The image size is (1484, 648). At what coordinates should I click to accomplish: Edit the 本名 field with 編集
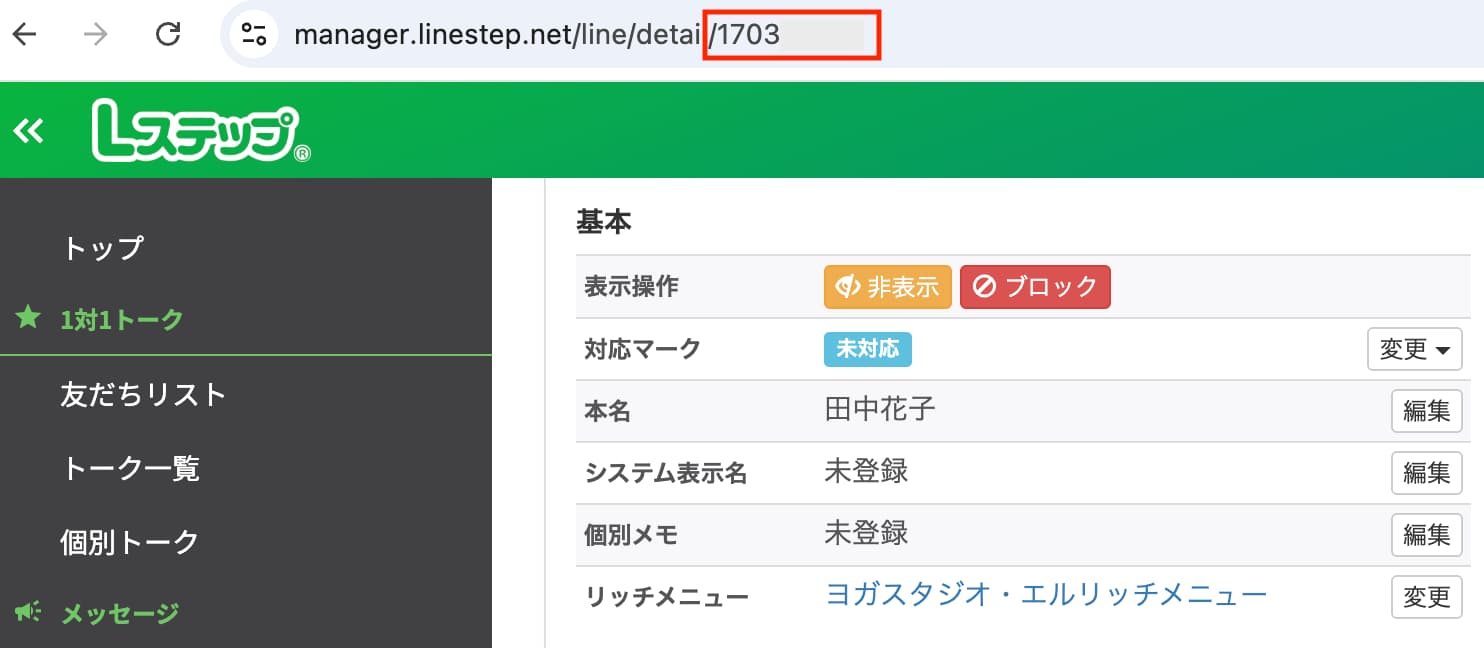(1426, 411)
